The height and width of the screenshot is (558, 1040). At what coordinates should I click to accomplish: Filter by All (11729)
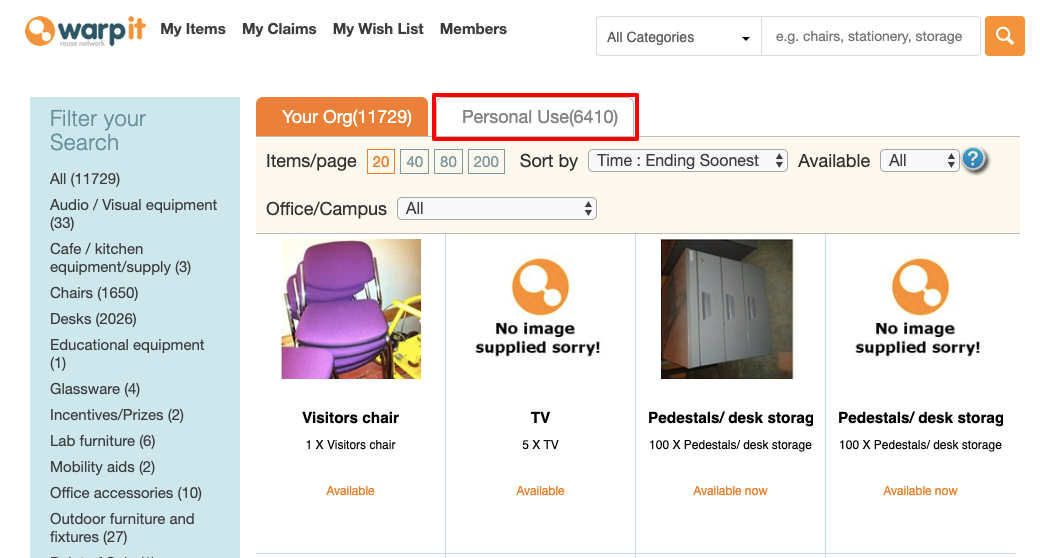tap(85, 178)
